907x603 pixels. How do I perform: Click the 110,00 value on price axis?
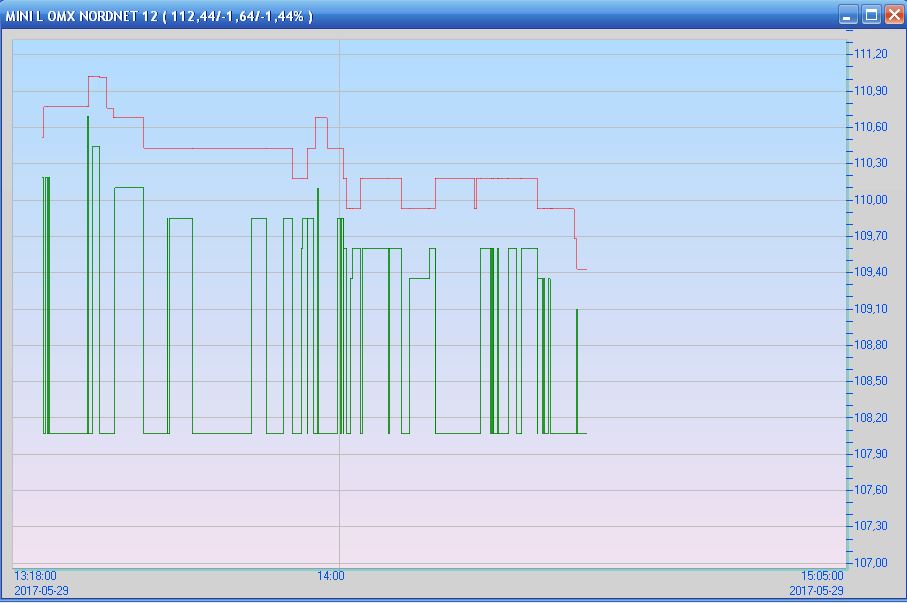871,200
